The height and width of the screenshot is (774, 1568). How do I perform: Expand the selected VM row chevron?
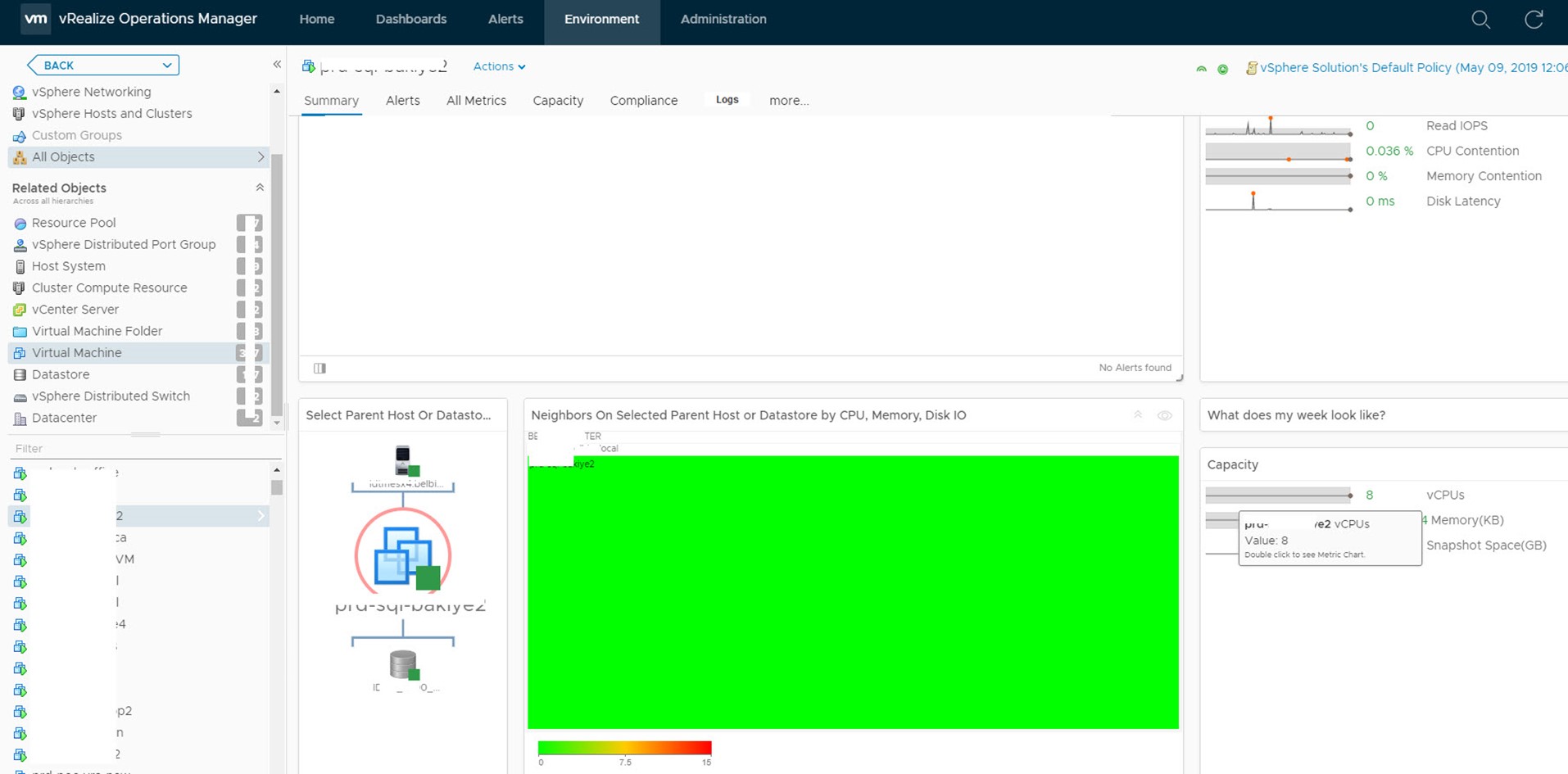[x=261, y=516]
